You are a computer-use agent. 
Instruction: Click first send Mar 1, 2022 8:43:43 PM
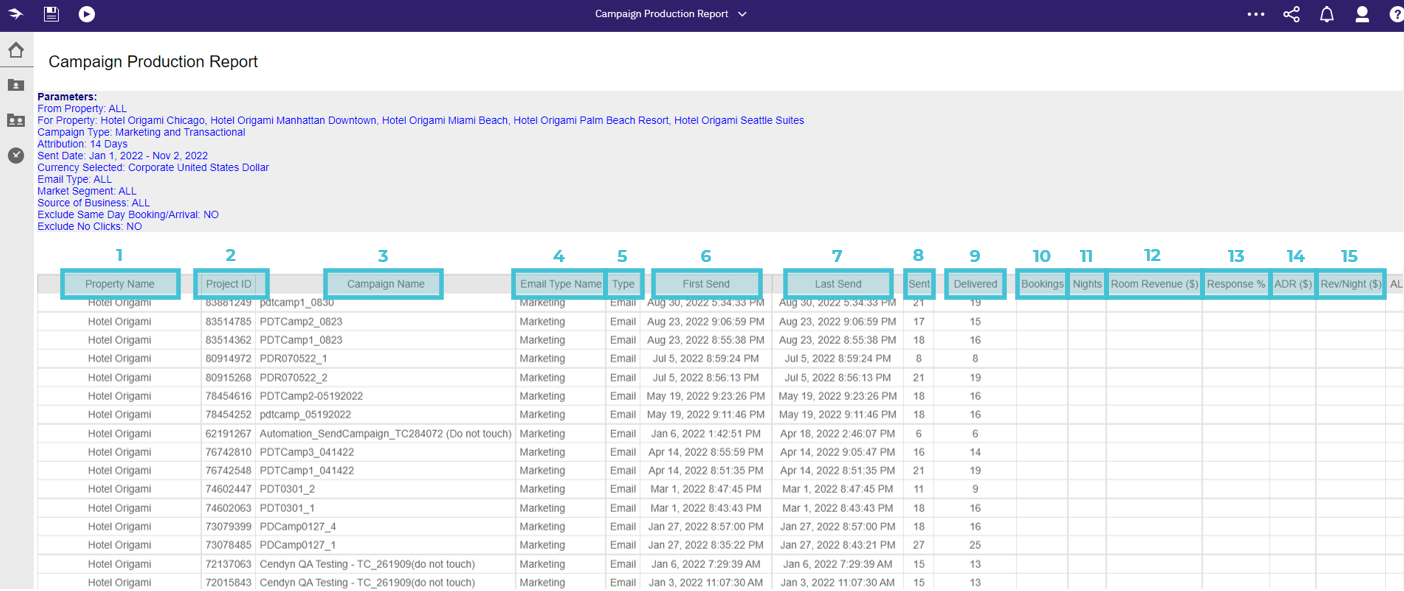[x=706, y=508]
